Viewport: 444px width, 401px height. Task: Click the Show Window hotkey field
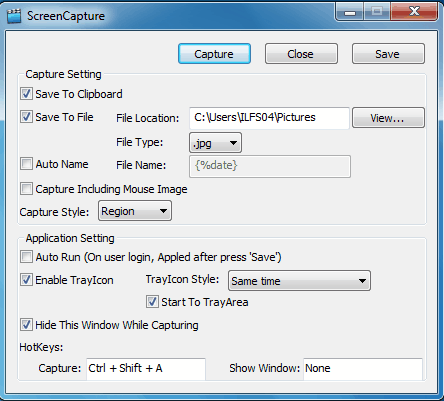pos(363,369)
